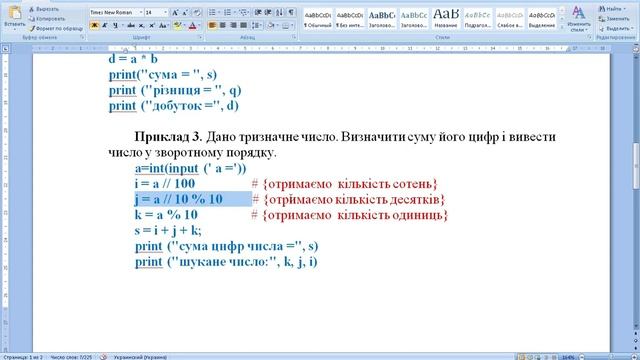This screenshot has height=360, width=640.
Task: Copy selection with Копировать
Action: (x=47, y=19)
